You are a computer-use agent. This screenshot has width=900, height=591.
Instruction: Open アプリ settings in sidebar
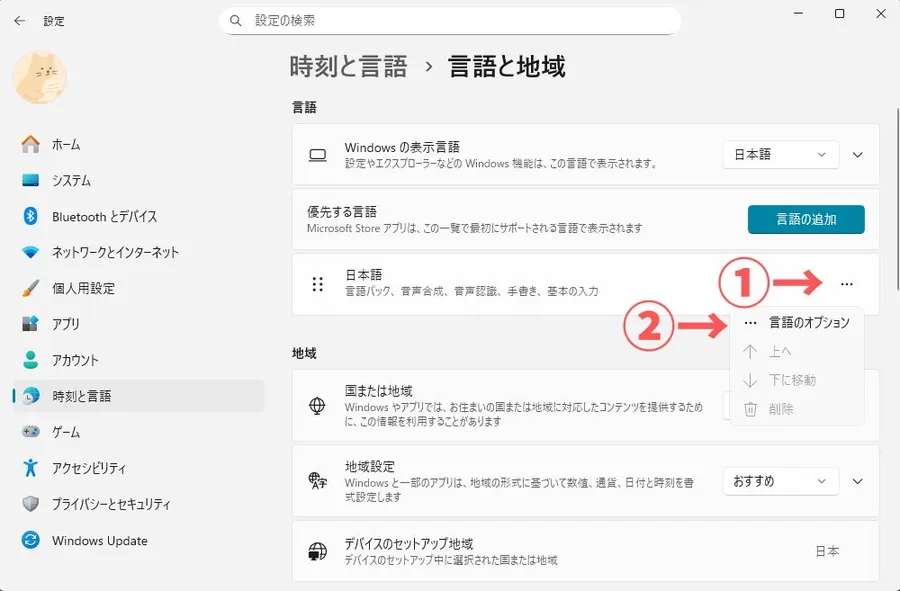coord(65,324)
